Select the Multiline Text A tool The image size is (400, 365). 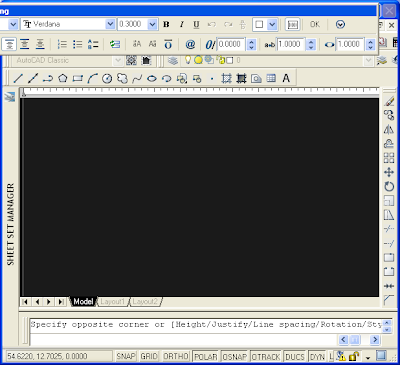pyautogui.click(x=286, y=78)
